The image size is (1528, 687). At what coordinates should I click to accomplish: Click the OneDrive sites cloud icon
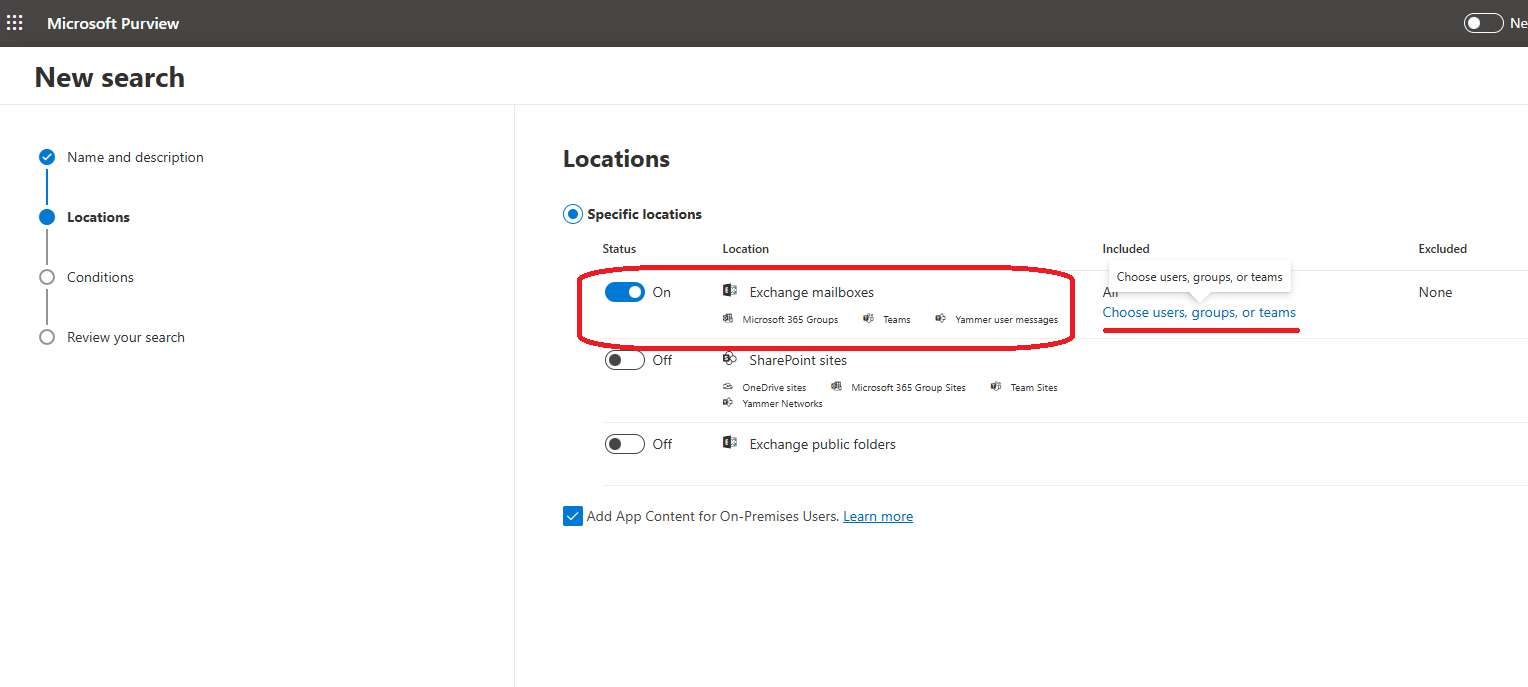[x=728, y=387]
